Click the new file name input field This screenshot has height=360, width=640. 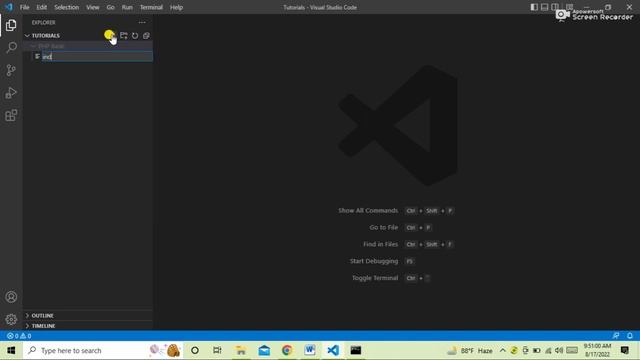point(97,56)
